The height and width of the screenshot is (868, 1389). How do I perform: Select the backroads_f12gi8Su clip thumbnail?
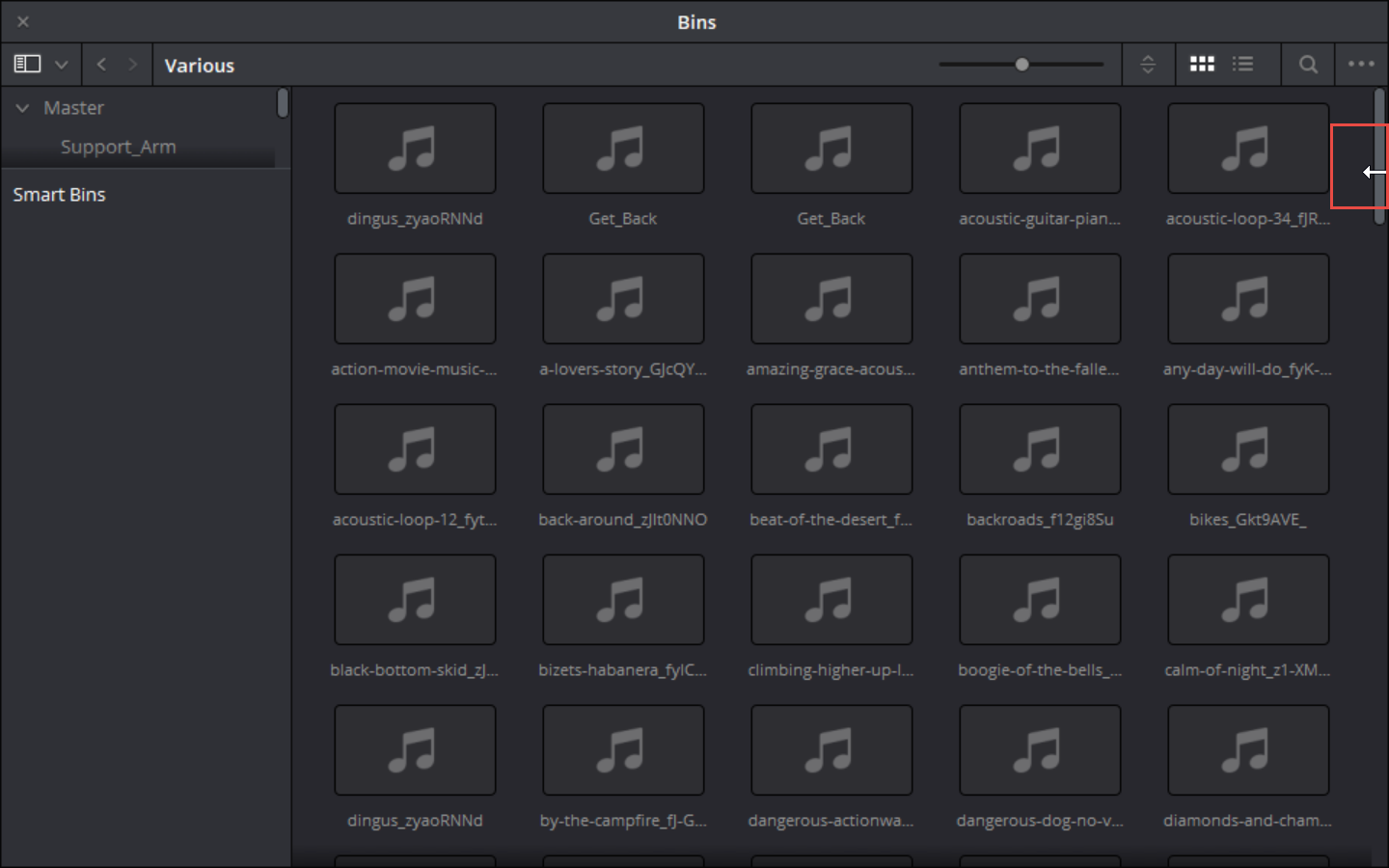[x=1040, y=449]
